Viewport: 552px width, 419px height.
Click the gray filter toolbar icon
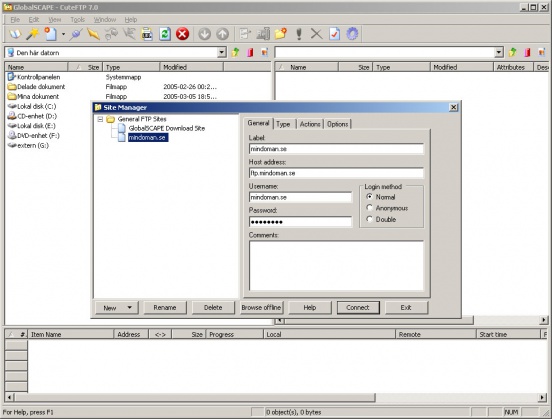coord(129,34)
